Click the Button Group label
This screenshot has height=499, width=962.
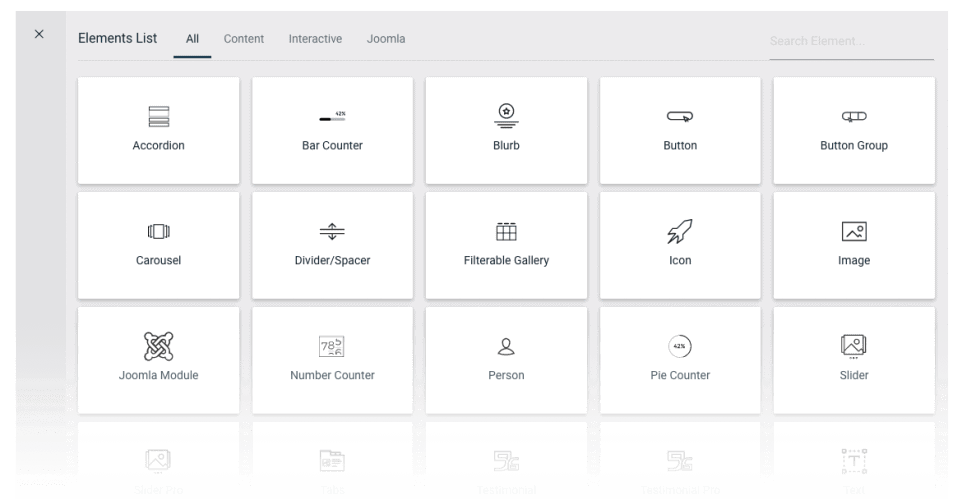pos(854,145)
